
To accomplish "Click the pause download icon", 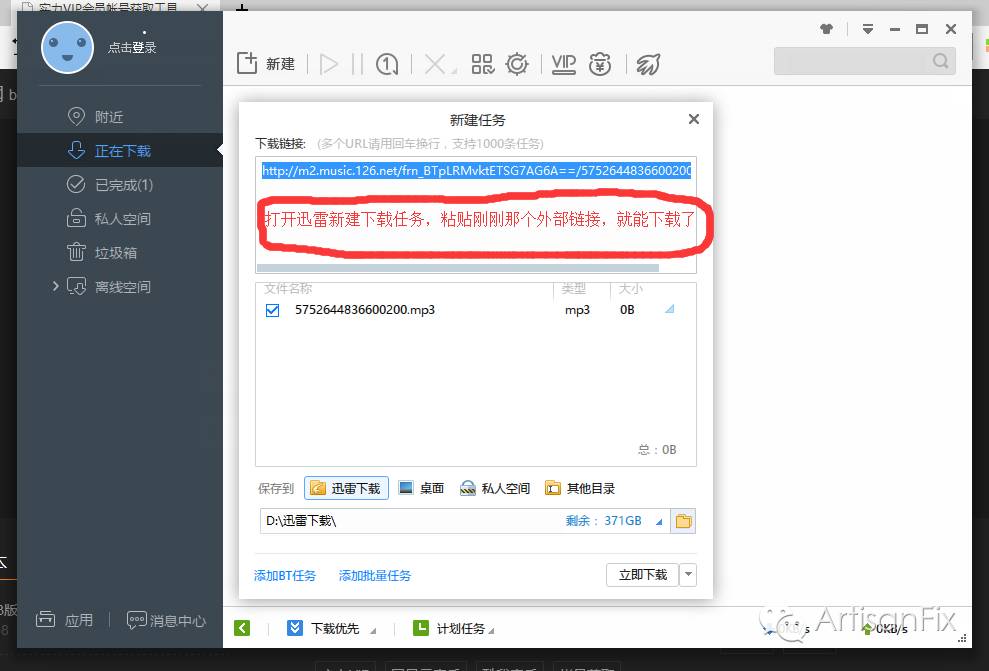I will 358,64.
